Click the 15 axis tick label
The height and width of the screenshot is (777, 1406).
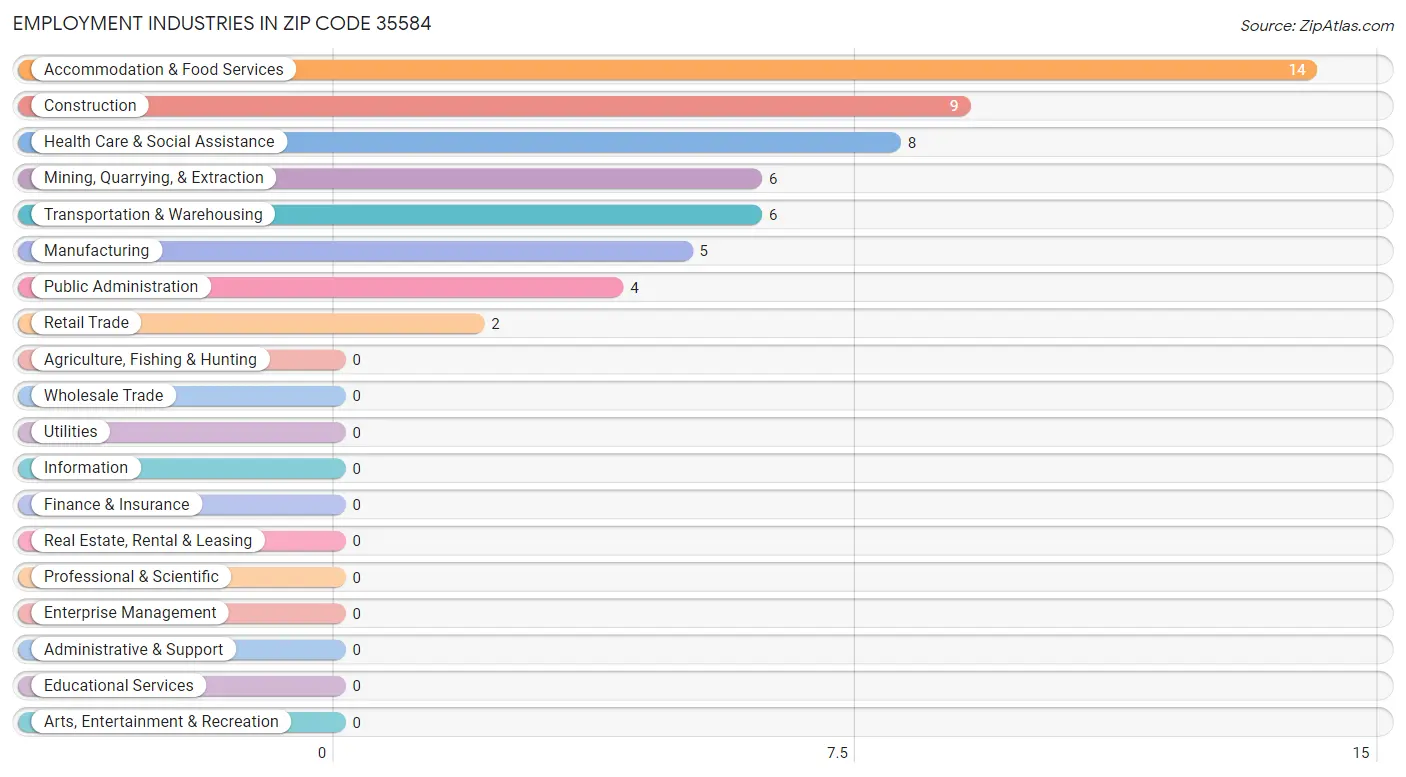(x=1361, y=753)
